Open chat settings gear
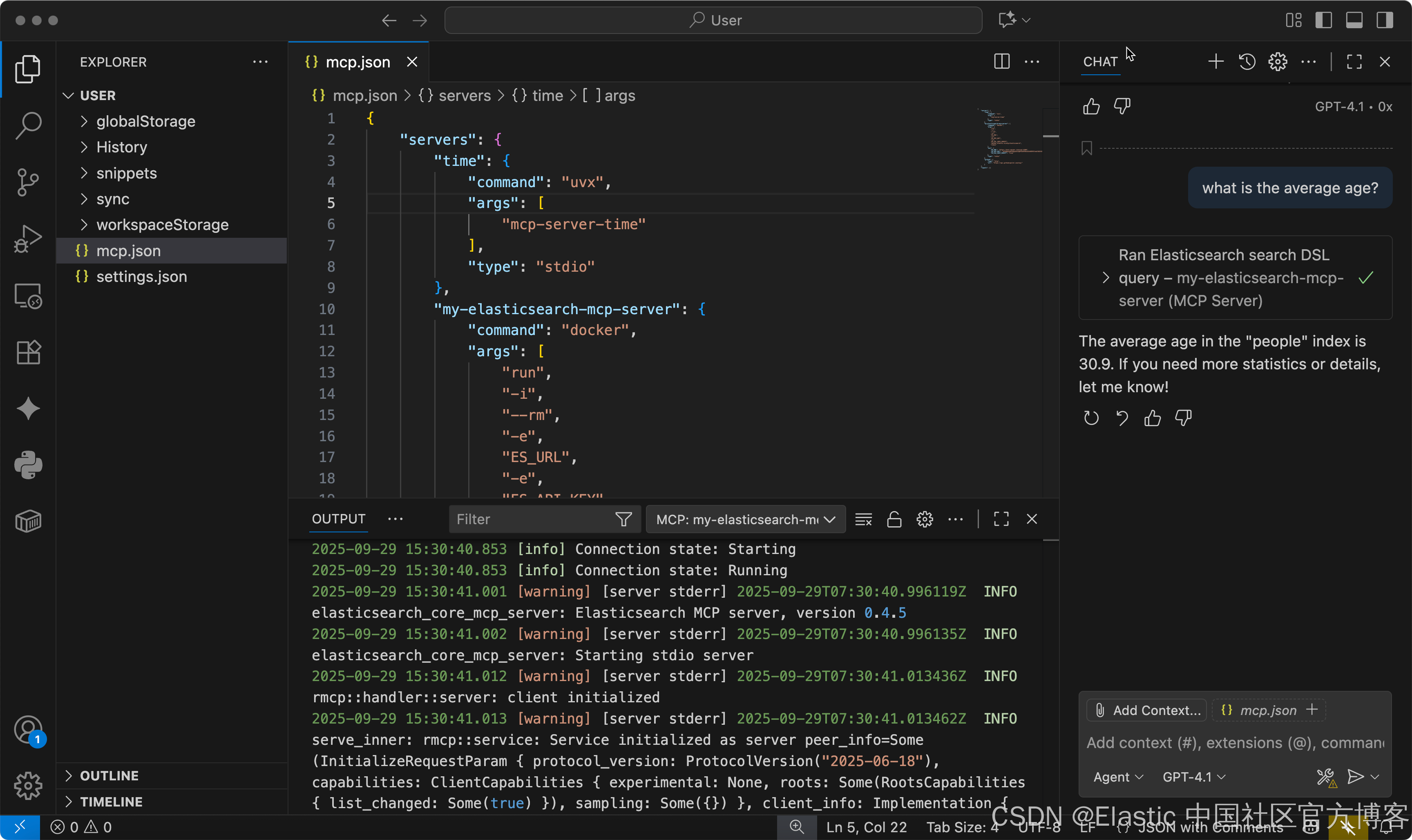This screenshot has width=1412, height=840. coord(1277,62)
